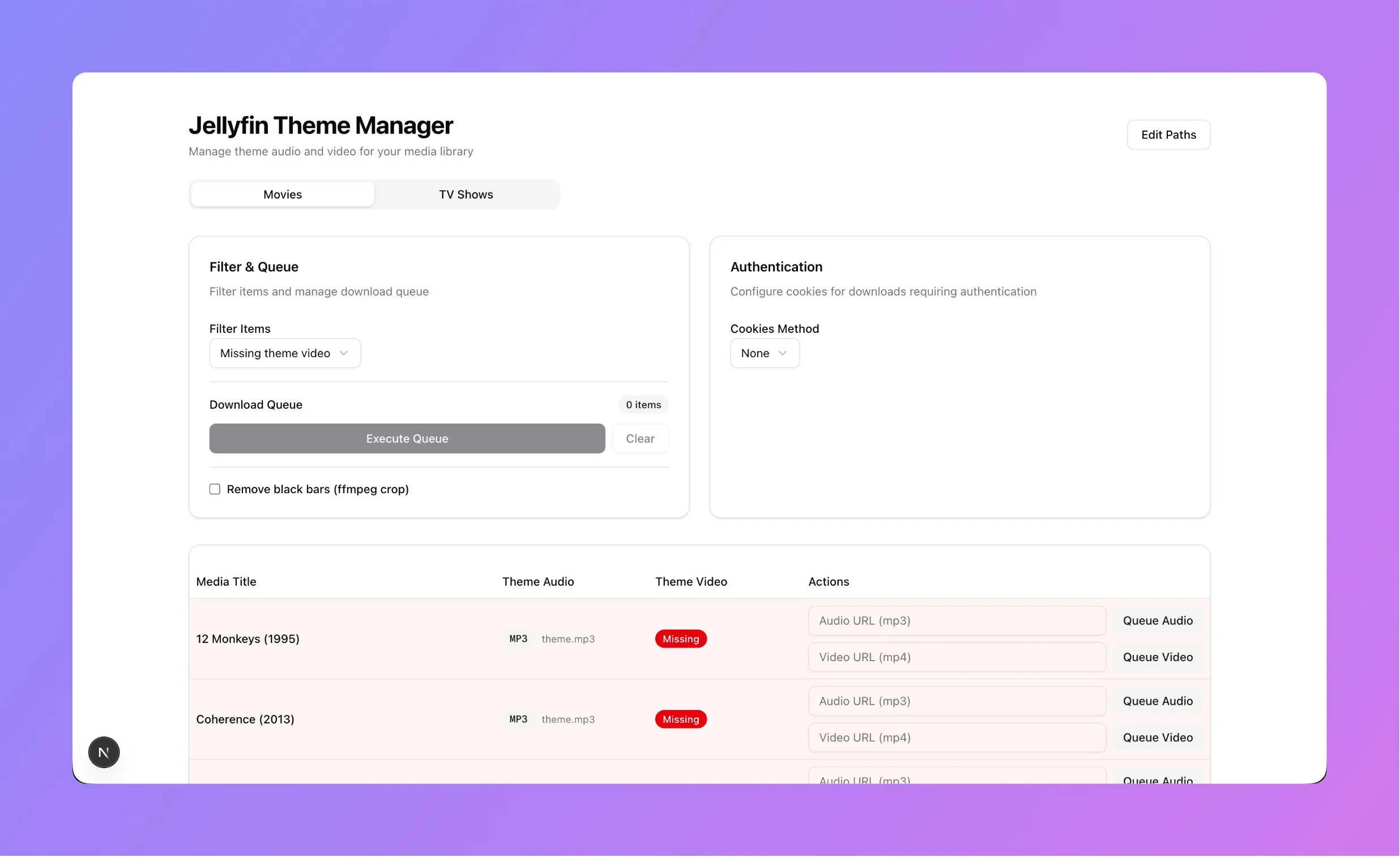Open the Cookies Method dropdown
Viewport: 1400px width, 857px height.
pos(764,353)
